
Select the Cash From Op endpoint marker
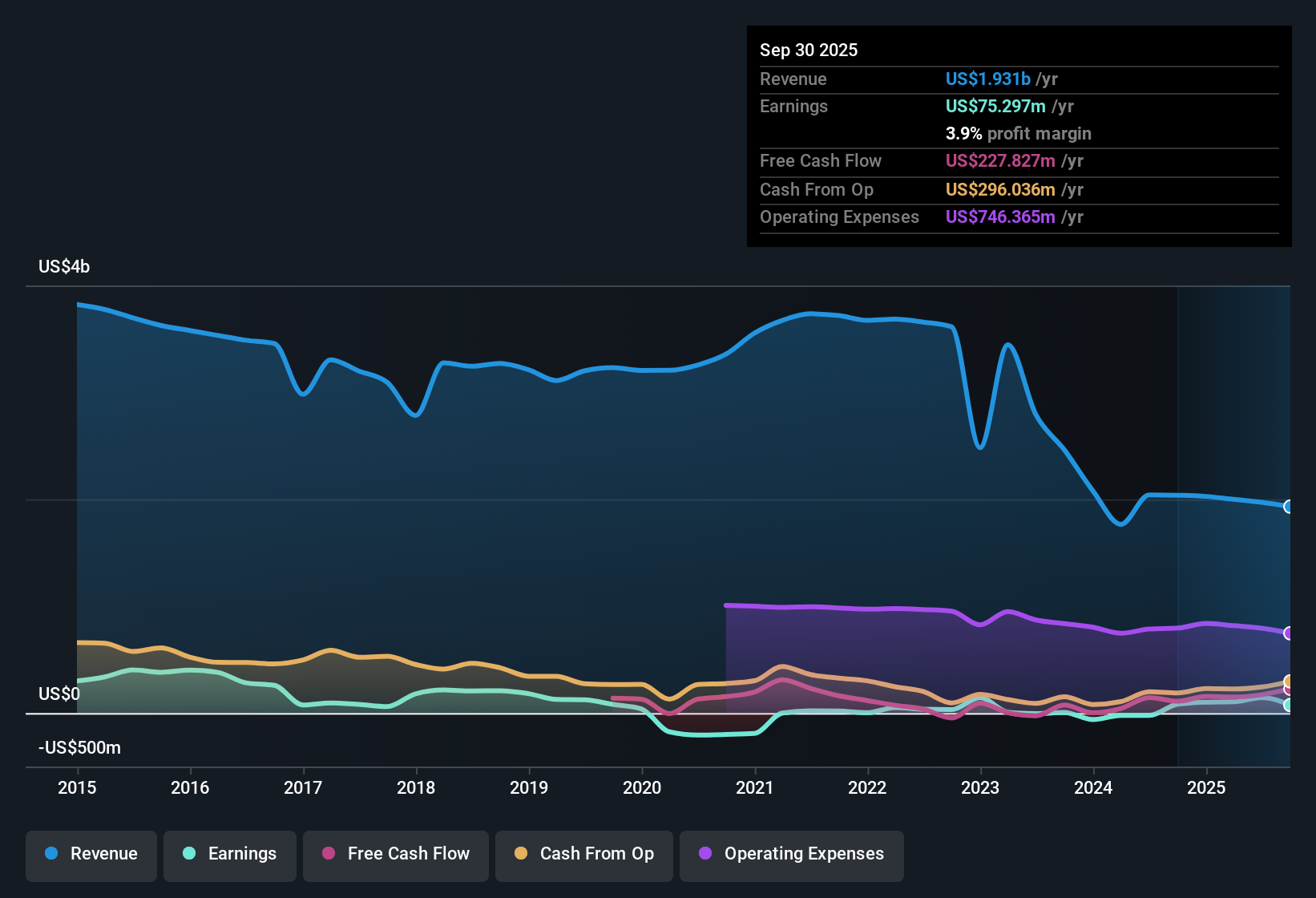(x=1288, y=682)
